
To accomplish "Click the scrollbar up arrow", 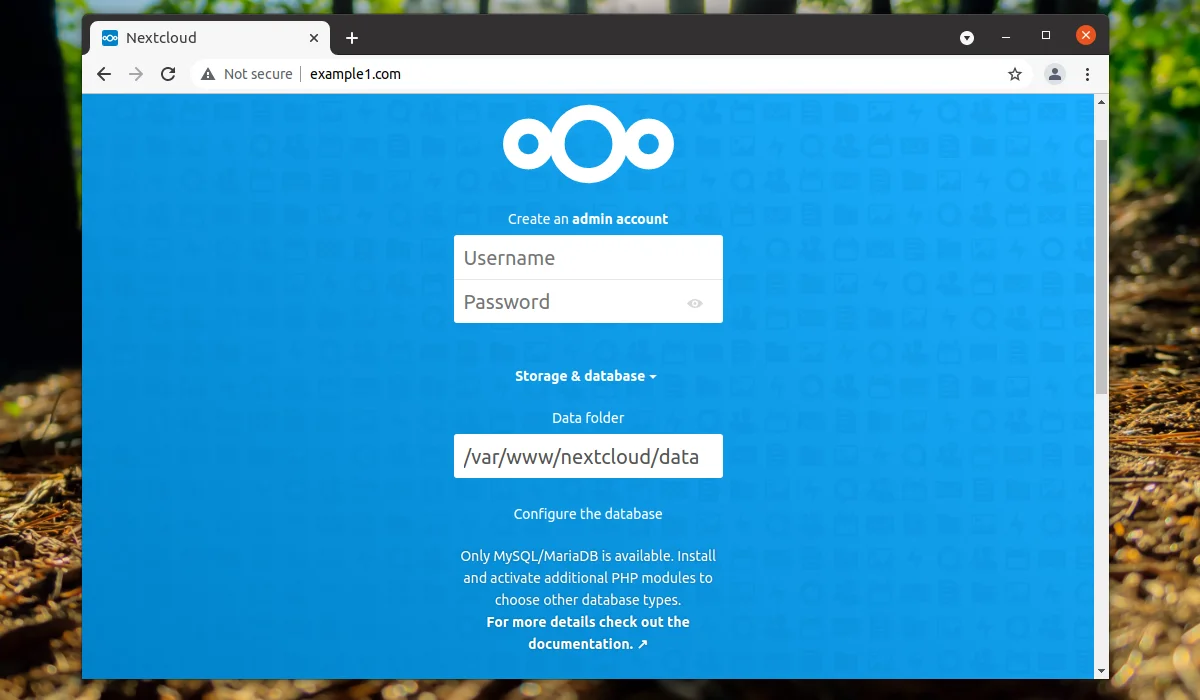I will pyautogui.click(x=1102, y=101).
